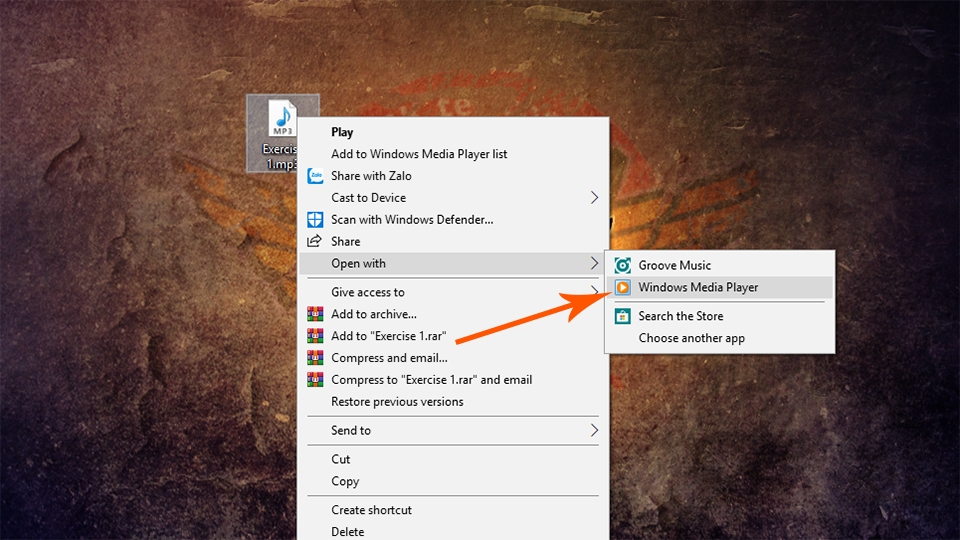Select Create shortcut

click(453, 510)
